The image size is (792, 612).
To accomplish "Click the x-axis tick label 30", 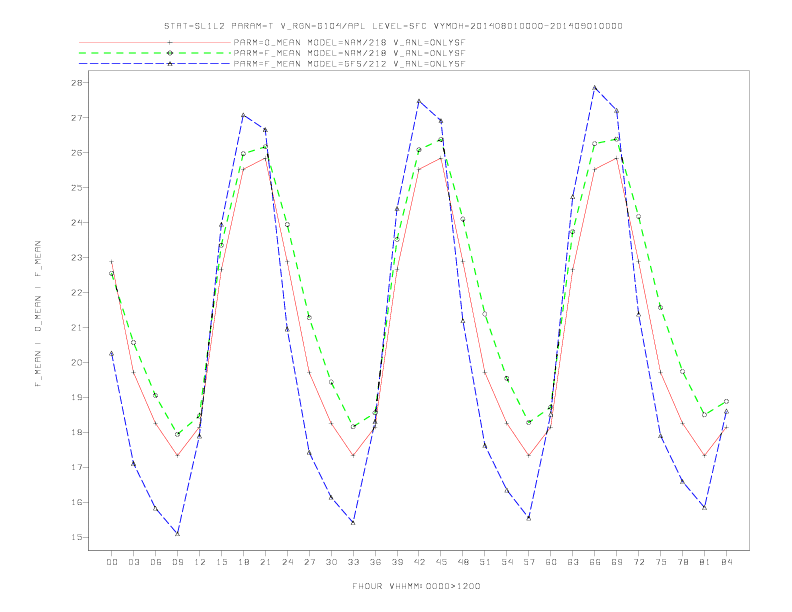I will point(331,562).
